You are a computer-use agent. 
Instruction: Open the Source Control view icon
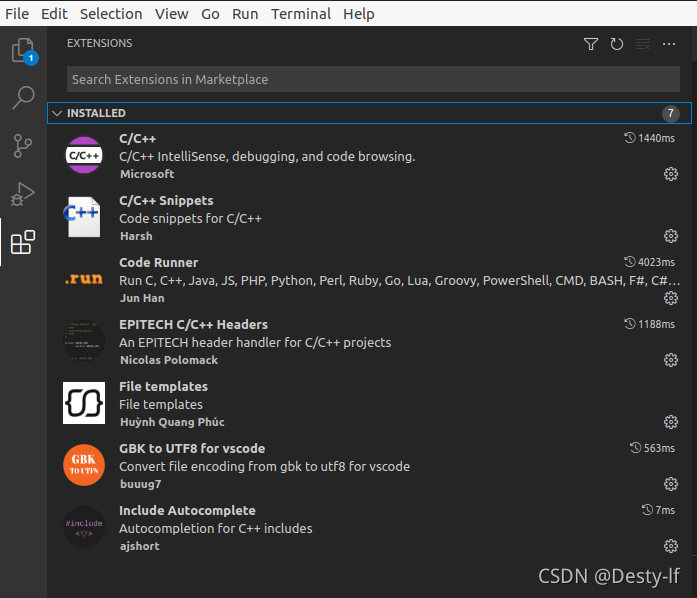23,146
